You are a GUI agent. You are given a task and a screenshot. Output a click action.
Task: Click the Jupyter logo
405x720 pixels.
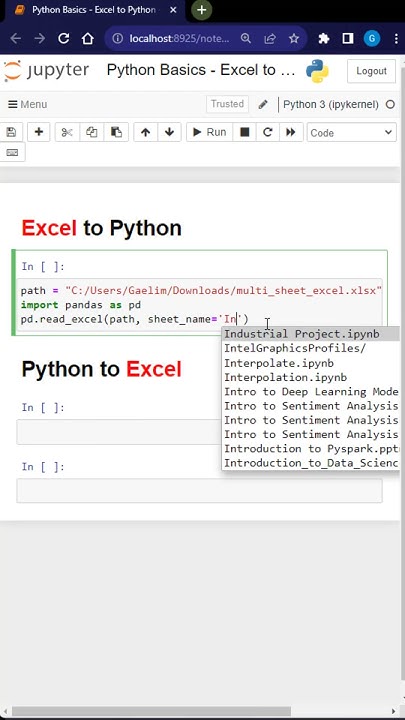(46, 70)
